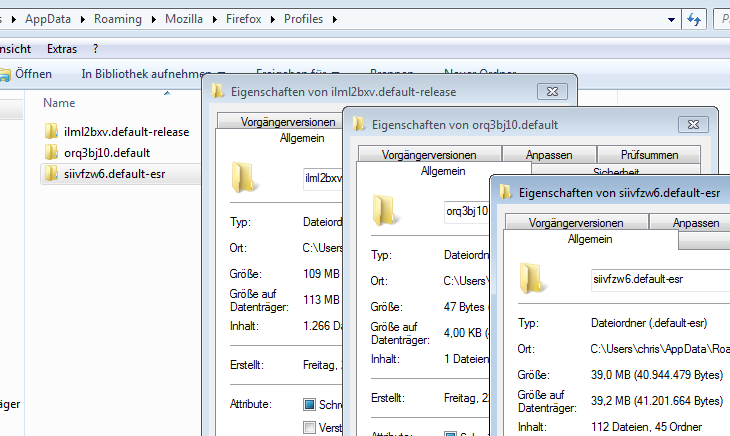
Task: Select the orq3bj10.default folder icon
Action: click(x=51, y=152)
